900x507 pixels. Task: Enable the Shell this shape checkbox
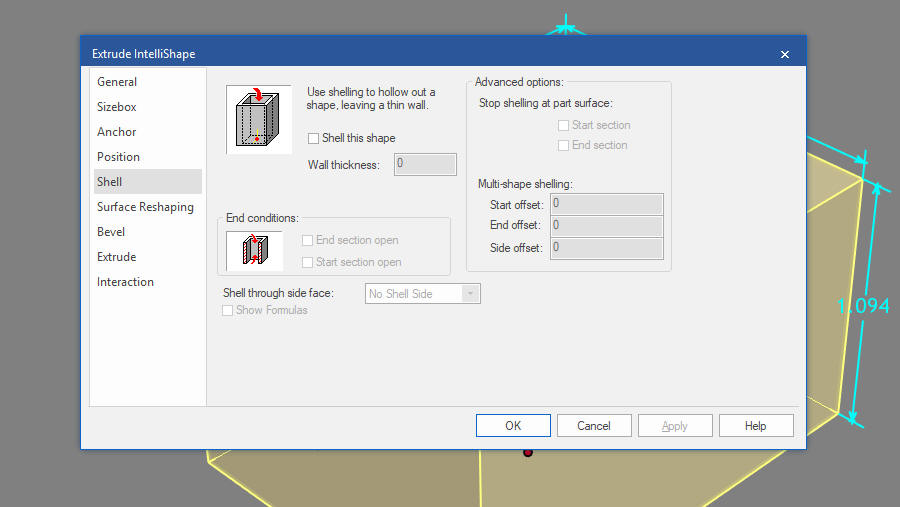pyautogui.click(x=313, y=138)
